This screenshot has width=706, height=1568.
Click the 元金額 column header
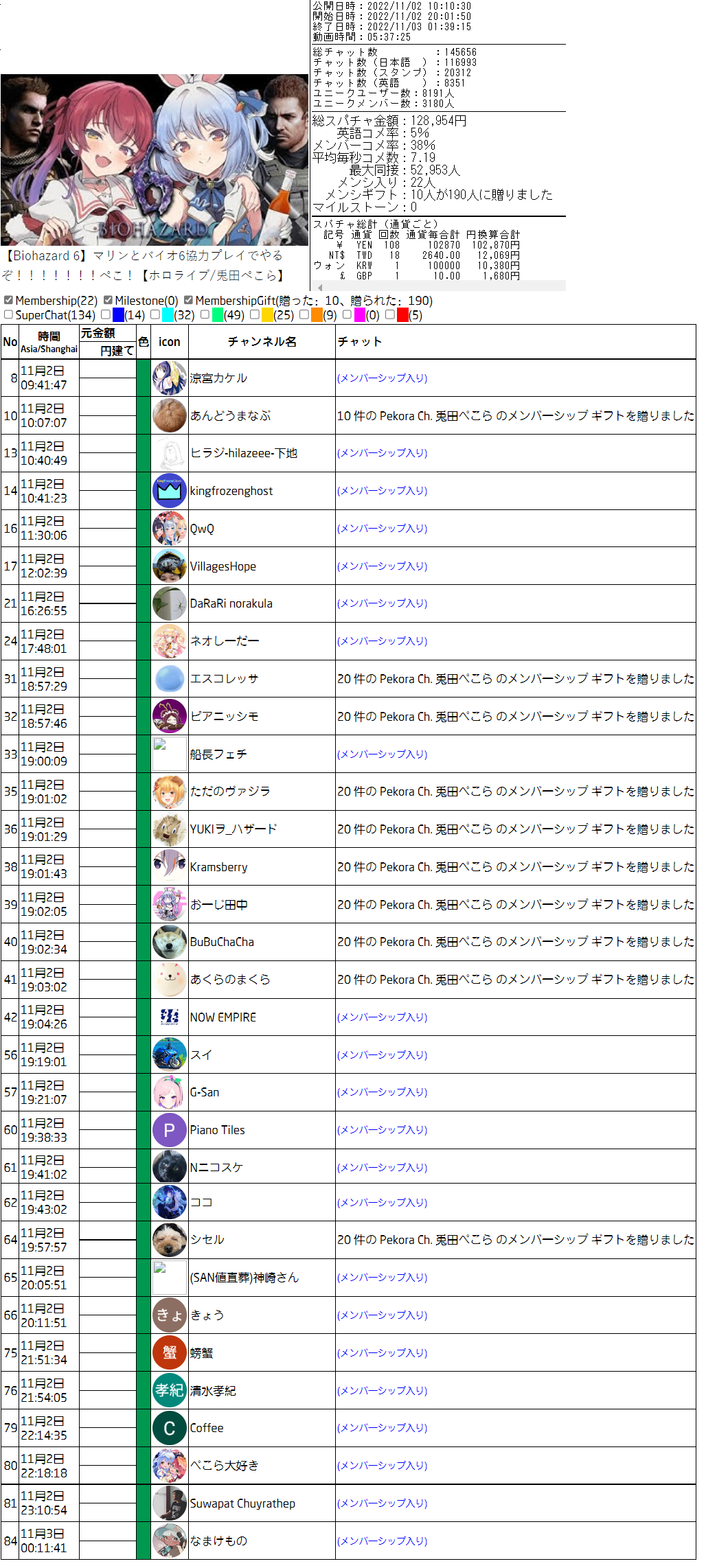(108, 334)
